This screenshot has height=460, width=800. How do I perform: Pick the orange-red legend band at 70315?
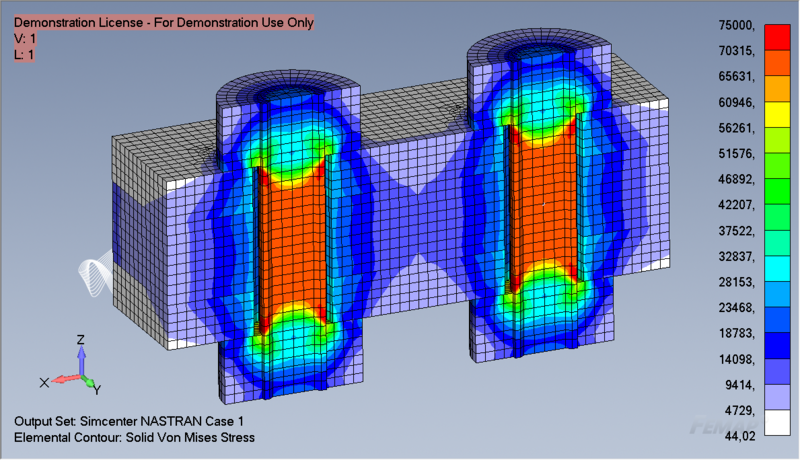point(777,63)
